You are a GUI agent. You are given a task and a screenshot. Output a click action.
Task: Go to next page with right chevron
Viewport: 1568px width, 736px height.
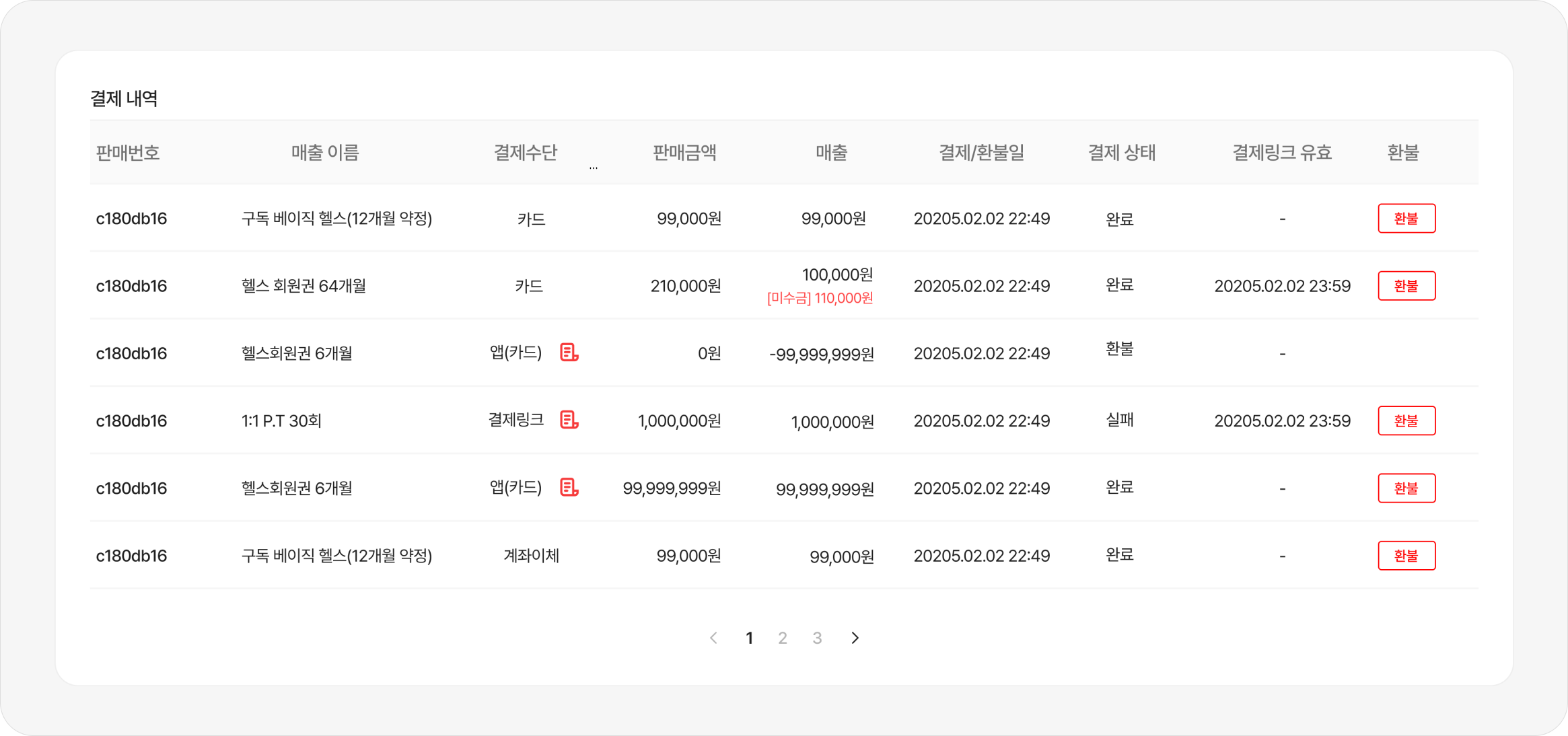tap(855, 638)
